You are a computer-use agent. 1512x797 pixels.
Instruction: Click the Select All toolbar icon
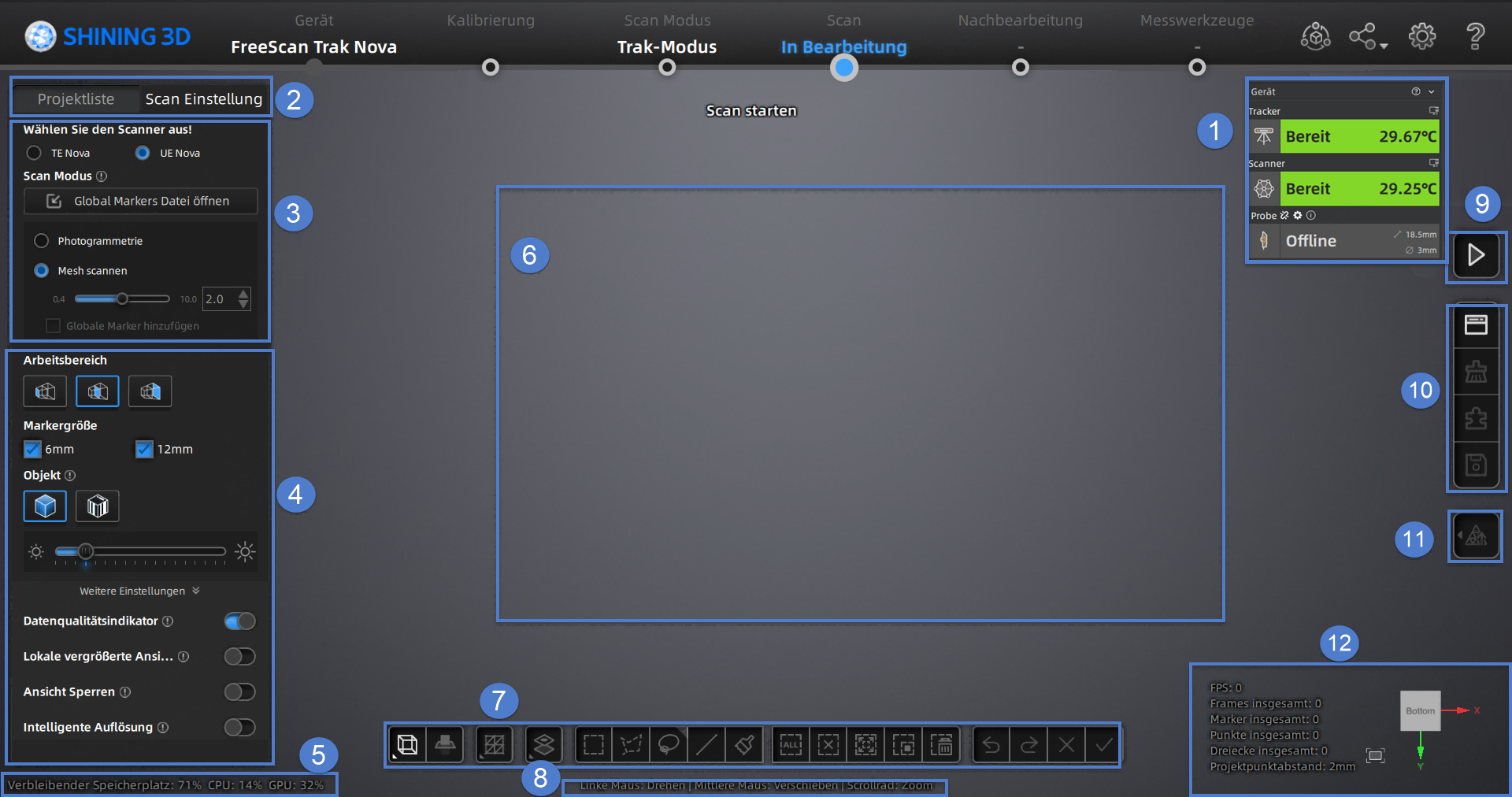(791, 744)
